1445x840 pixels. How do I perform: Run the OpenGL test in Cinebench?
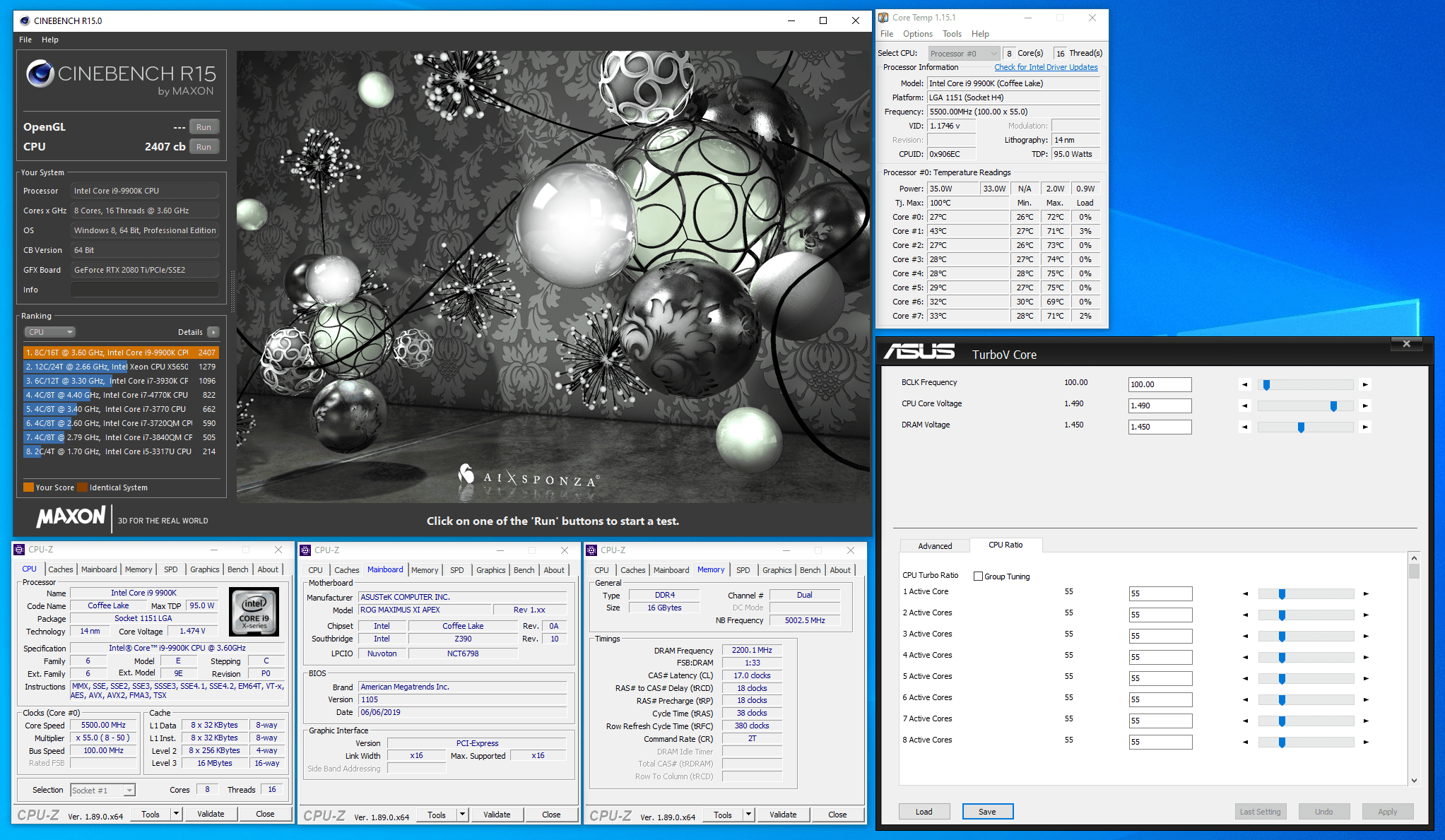(204, 127)
